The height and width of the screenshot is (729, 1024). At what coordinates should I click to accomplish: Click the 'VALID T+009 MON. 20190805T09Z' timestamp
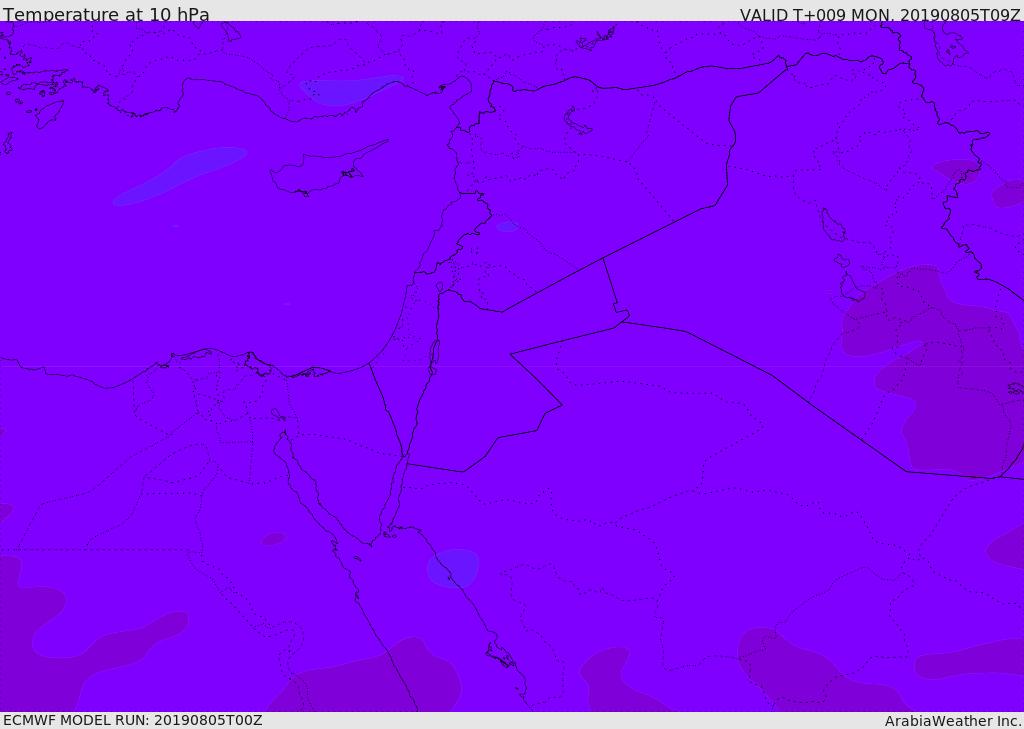(880, 15)
